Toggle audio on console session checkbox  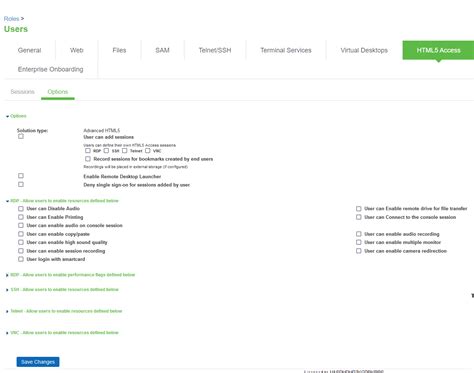tap(21, 225)
